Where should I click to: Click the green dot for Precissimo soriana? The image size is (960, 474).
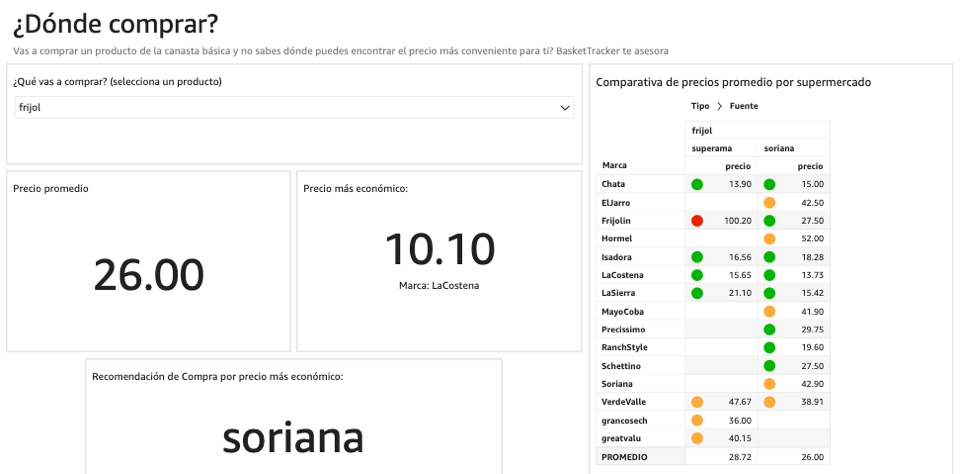pos(770,329)
